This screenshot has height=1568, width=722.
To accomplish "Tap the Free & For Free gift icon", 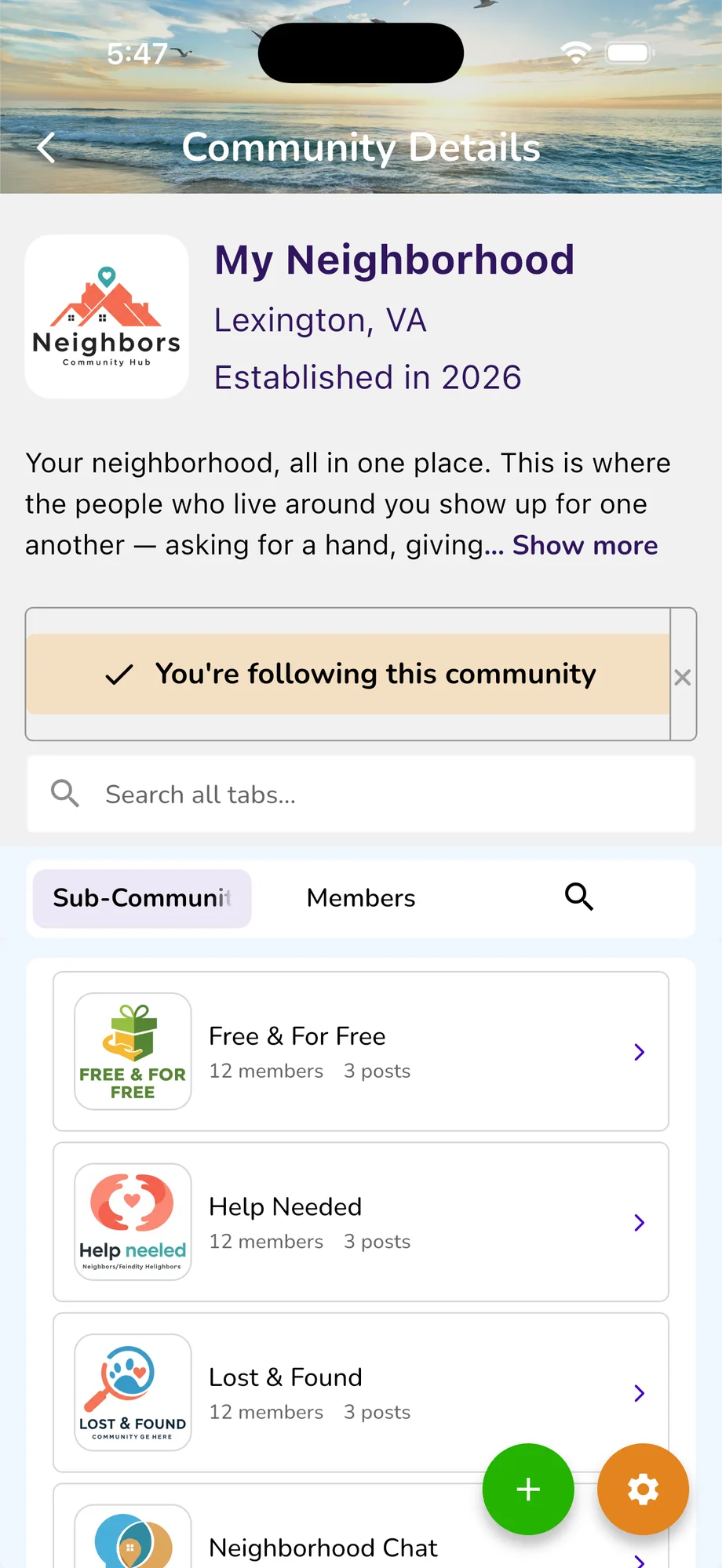I will (x=133, y=1051).
